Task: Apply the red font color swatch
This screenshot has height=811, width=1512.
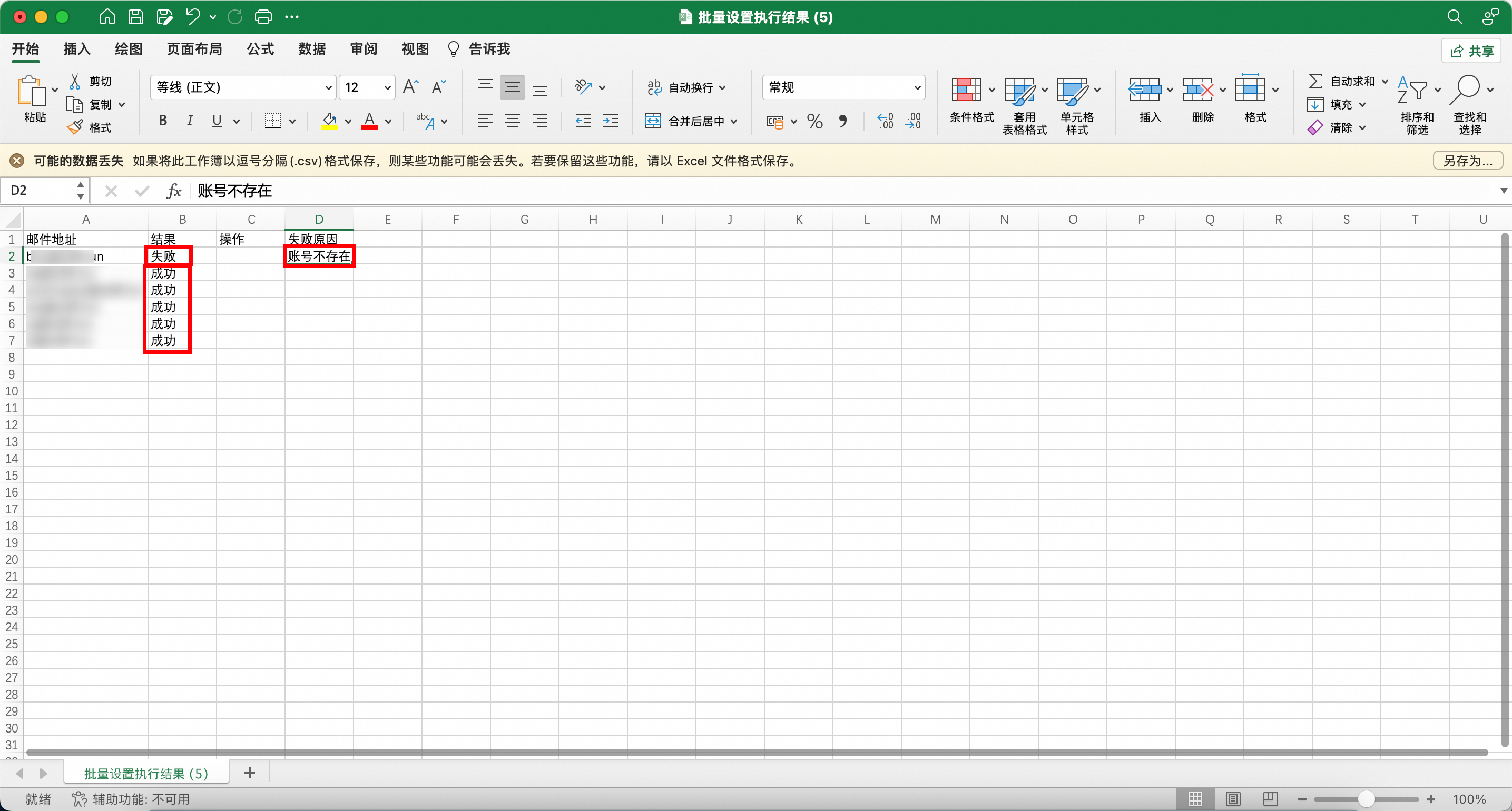Action: [x=369, y=122]
